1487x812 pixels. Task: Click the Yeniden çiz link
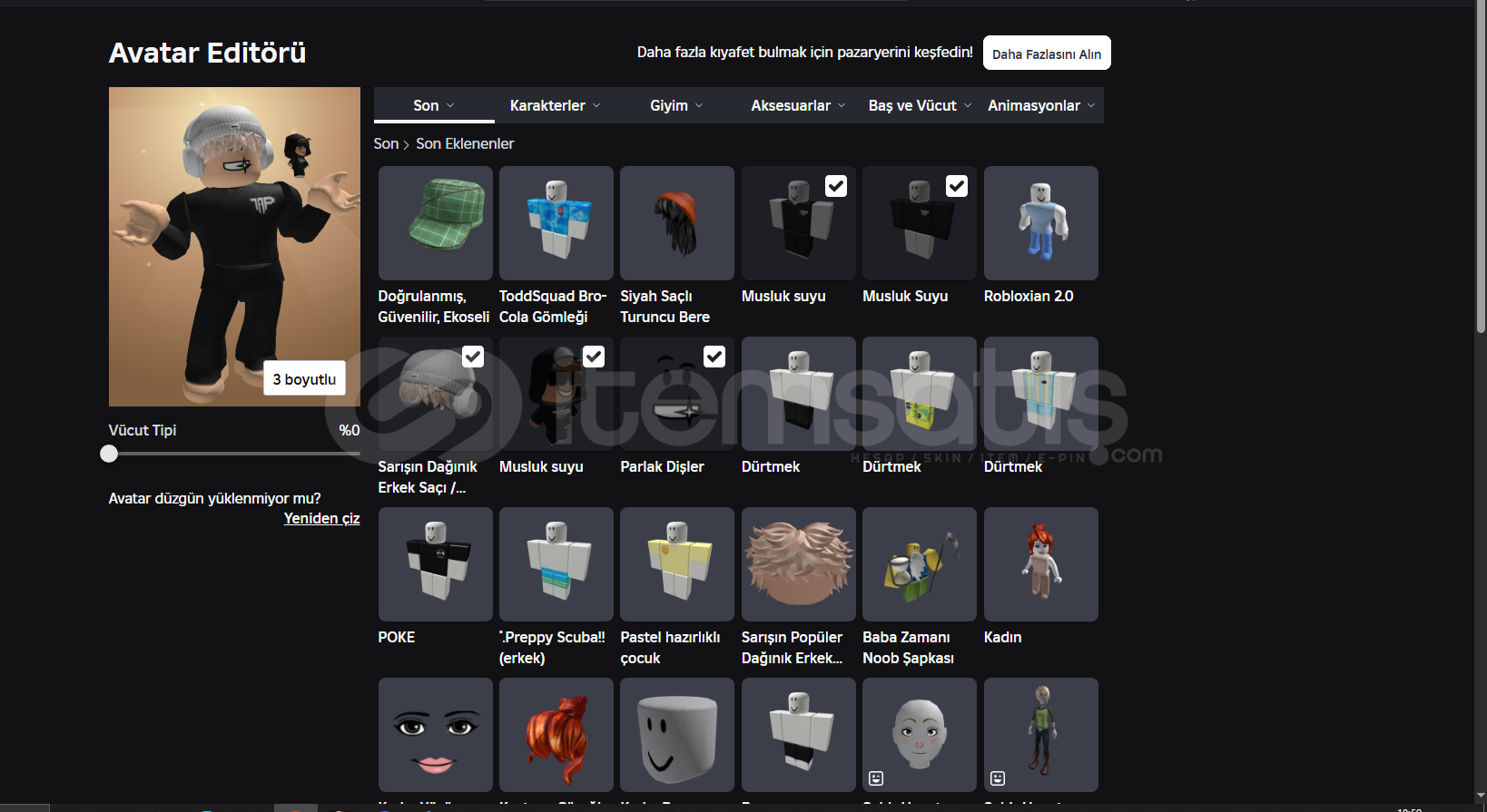pos(321,518)
